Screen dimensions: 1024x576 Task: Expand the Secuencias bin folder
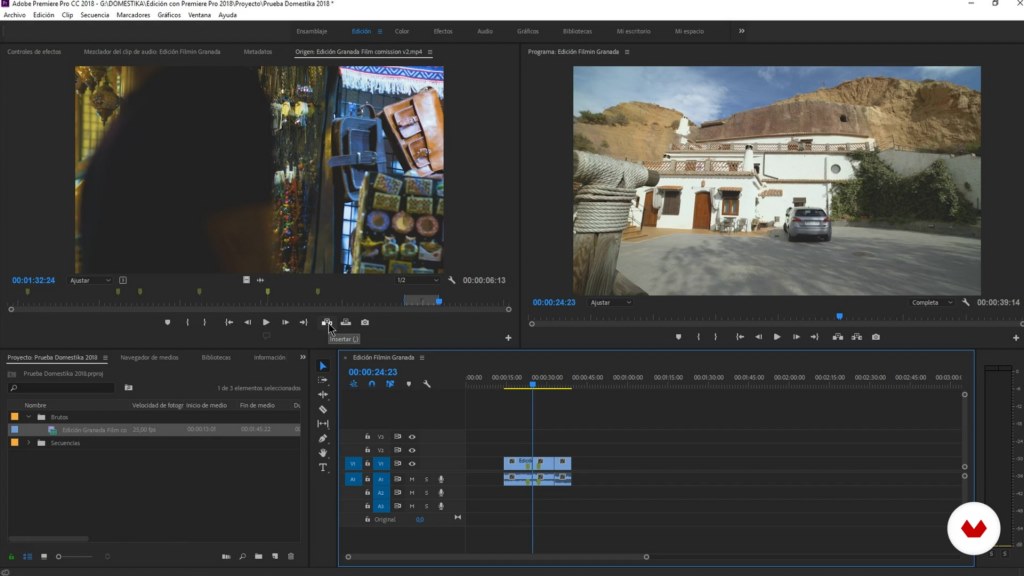click(29, 442)
